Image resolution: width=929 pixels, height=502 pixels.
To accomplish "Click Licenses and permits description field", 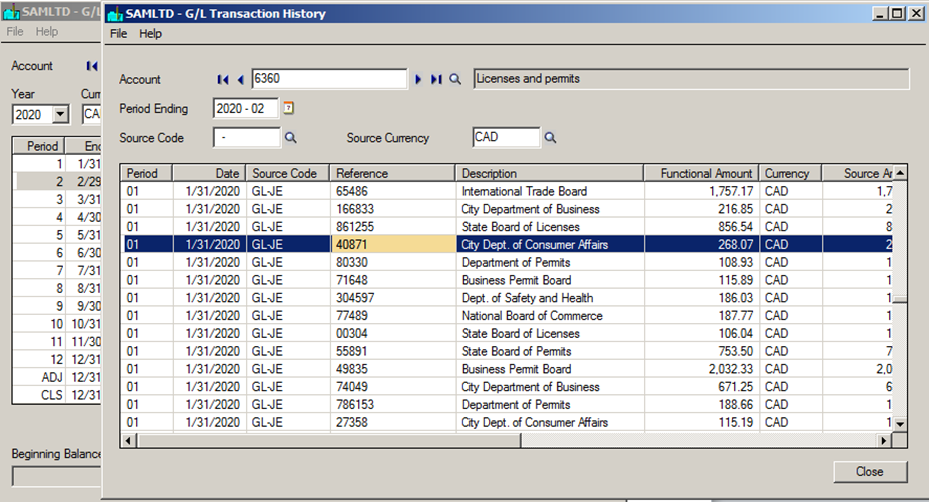I will coord(691,79).
